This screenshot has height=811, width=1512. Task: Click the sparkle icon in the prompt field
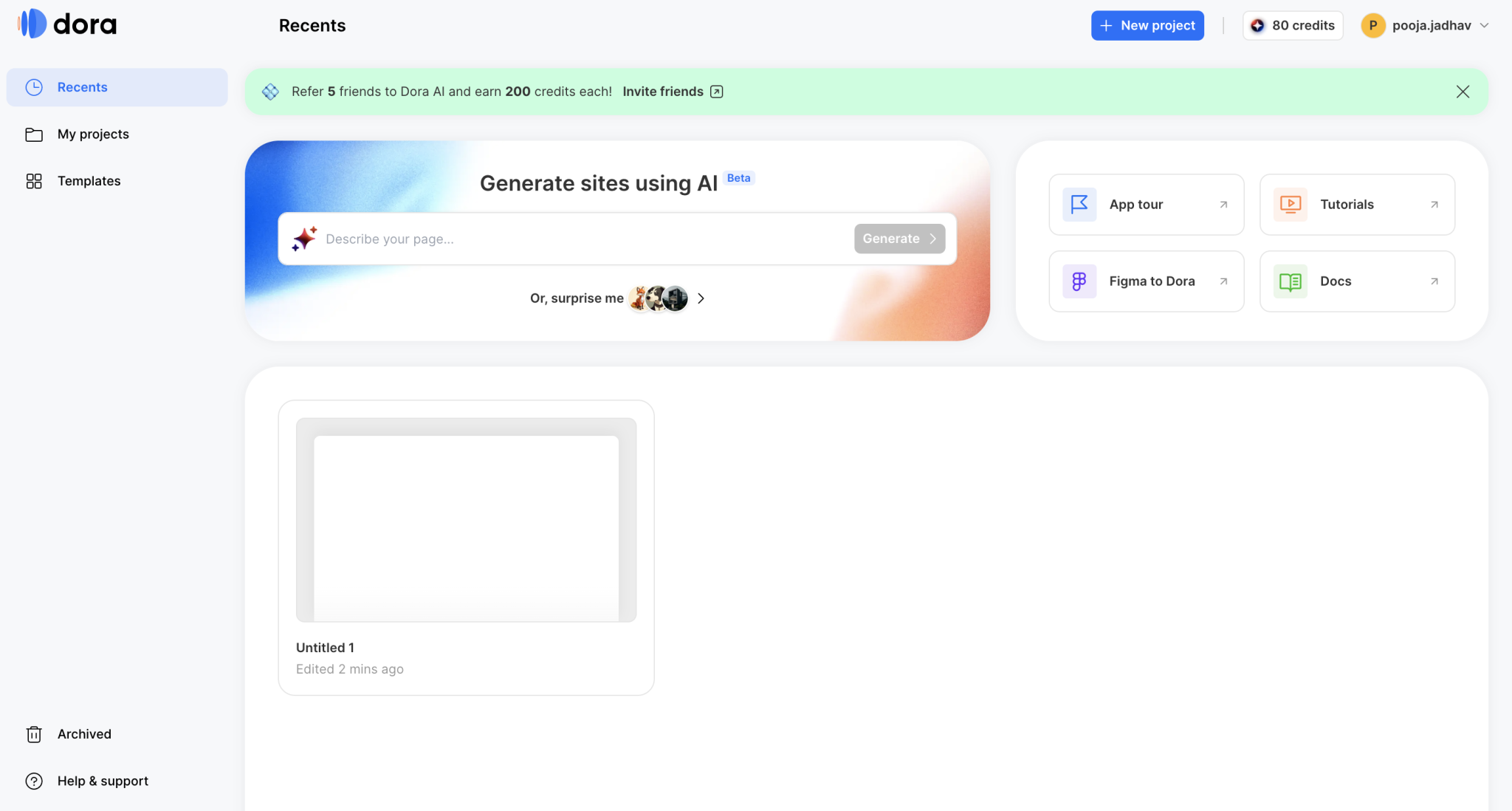pos(304,238)
